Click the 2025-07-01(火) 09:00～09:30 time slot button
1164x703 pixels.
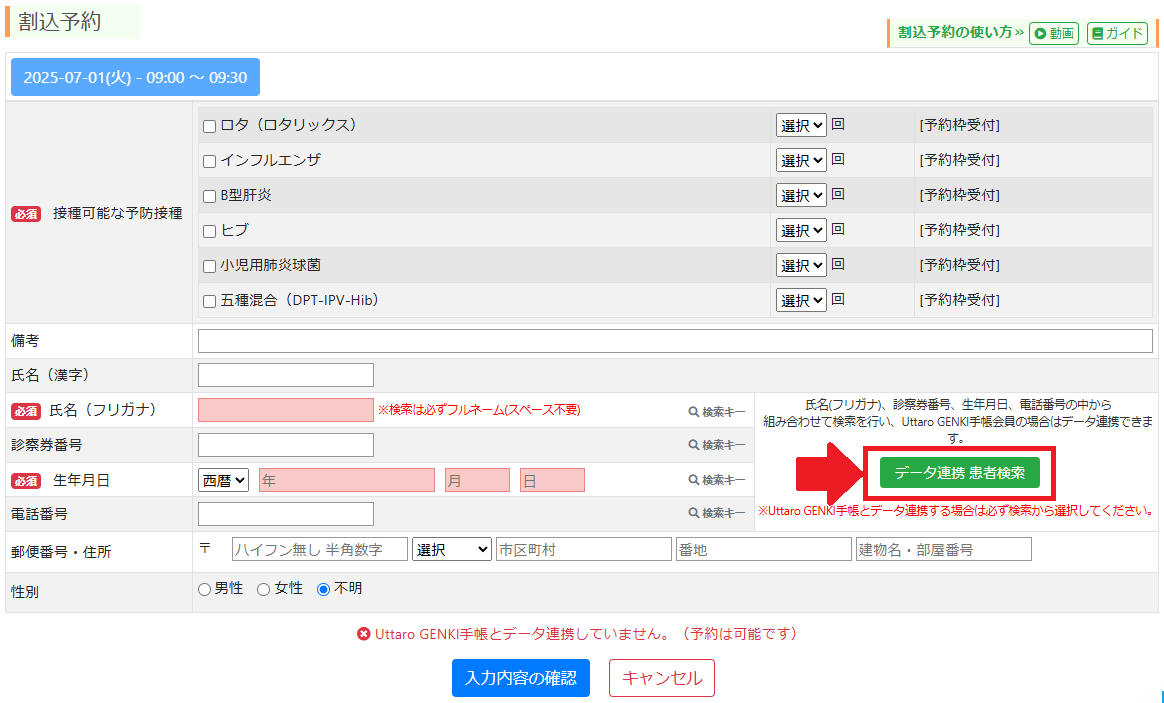click(135, 77)
